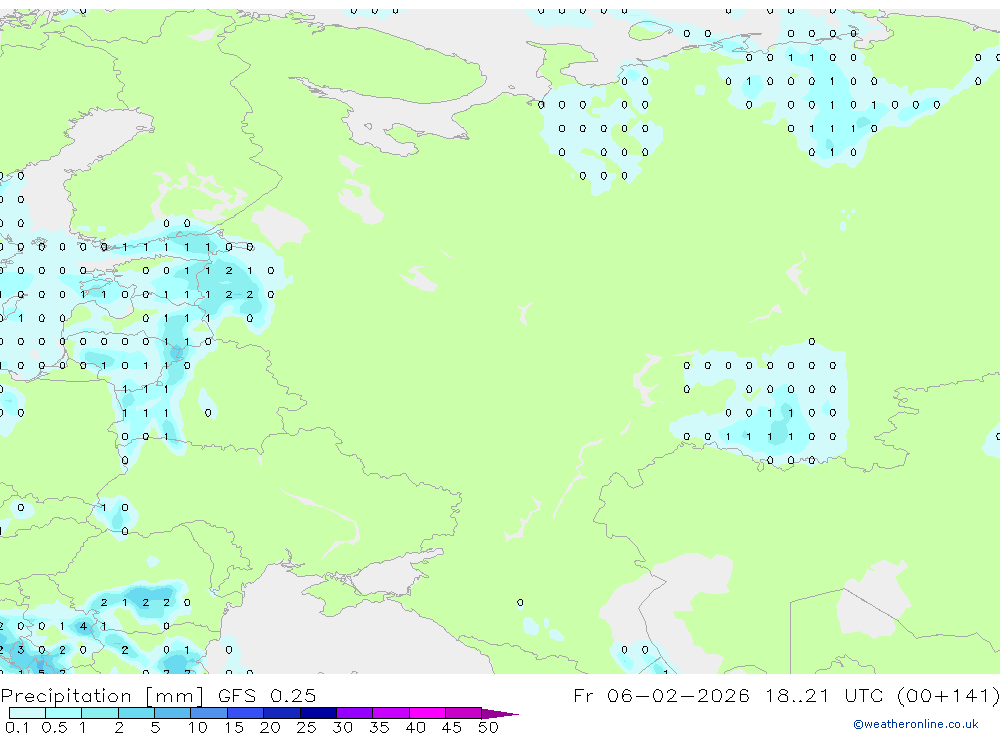Click the legend label '10'
Viewport: 1000px width, 733px height.
(x=198, y=727)
